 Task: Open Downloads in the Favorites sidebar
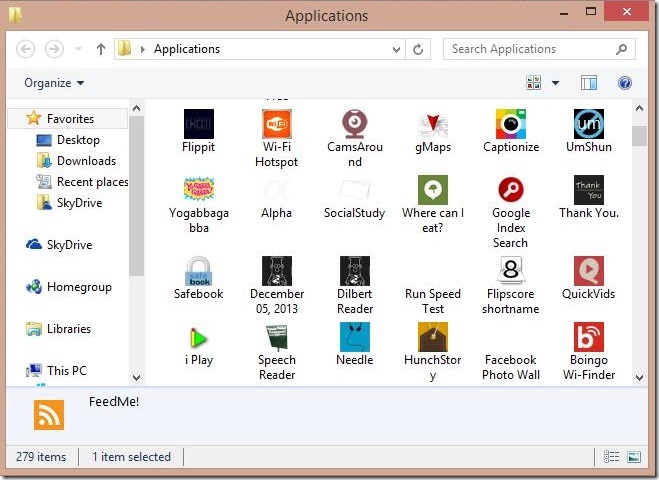(x=86, y=161)
